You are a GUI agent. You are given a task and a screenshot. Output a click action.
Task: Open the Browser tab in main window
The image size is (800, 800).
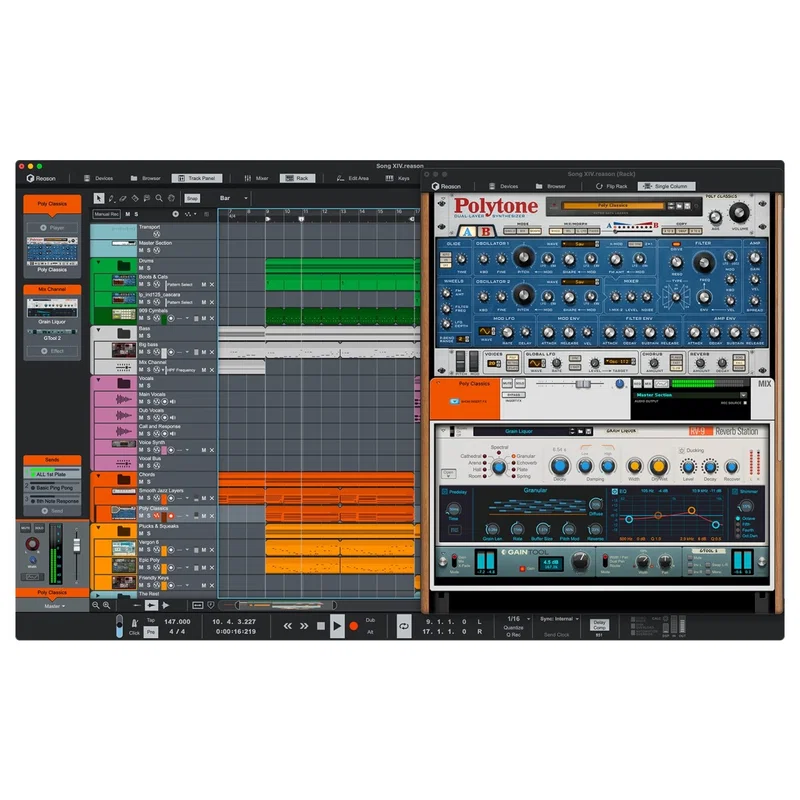(145, 178)
